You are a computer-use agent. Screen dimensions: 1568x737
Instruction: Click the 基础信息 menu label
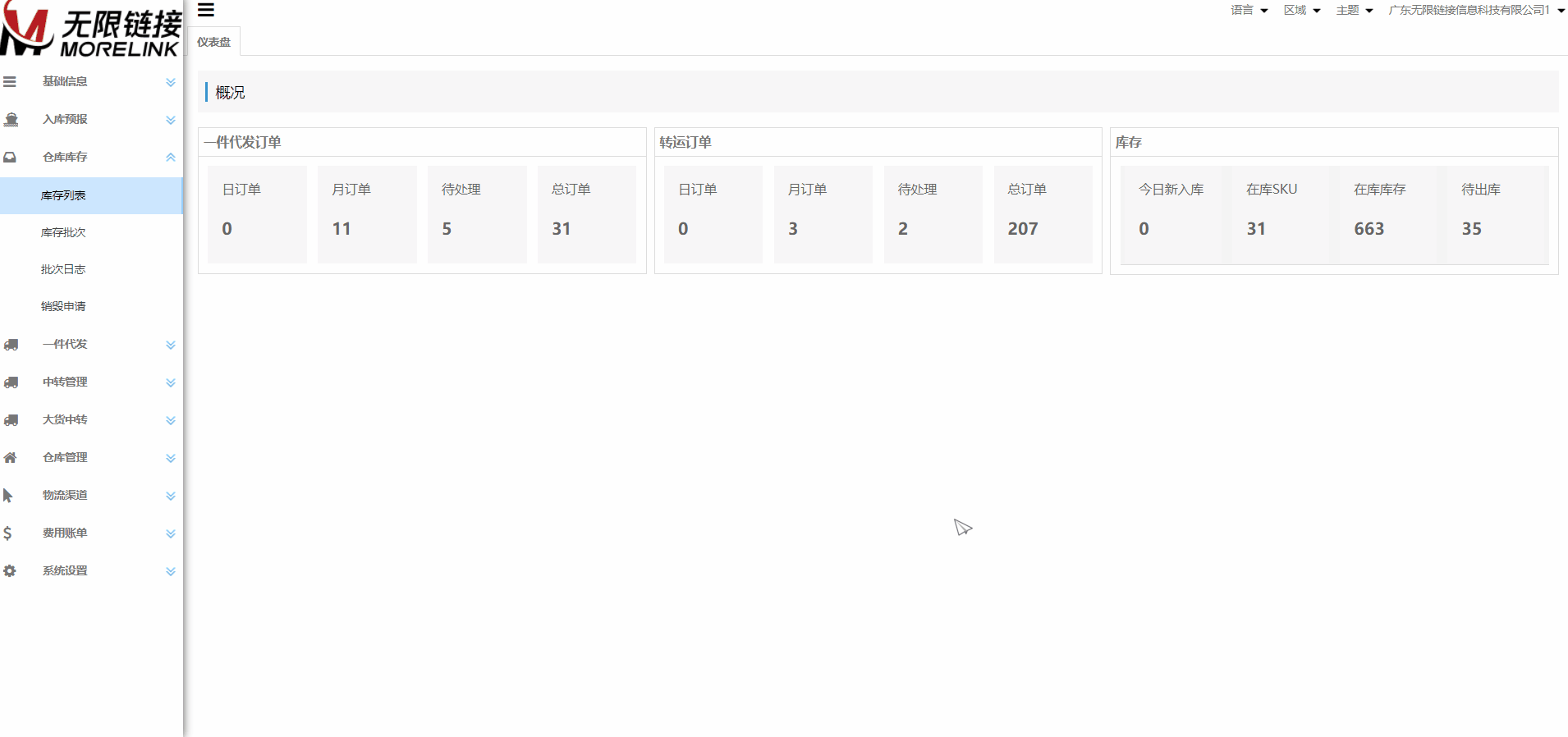coord(65,81)
